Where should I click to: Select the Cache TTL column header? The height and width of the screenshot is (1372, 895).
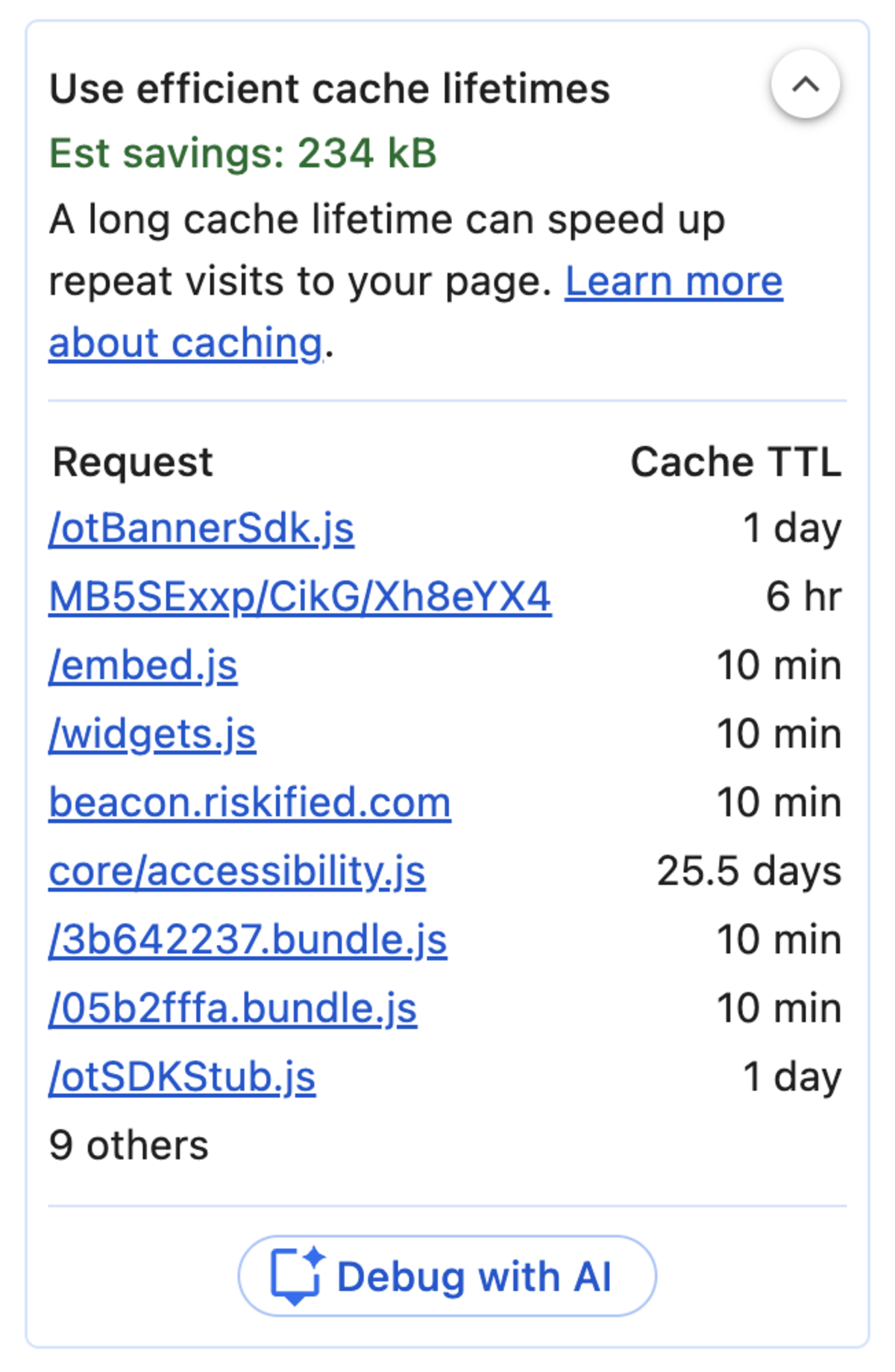pos(735,461)
